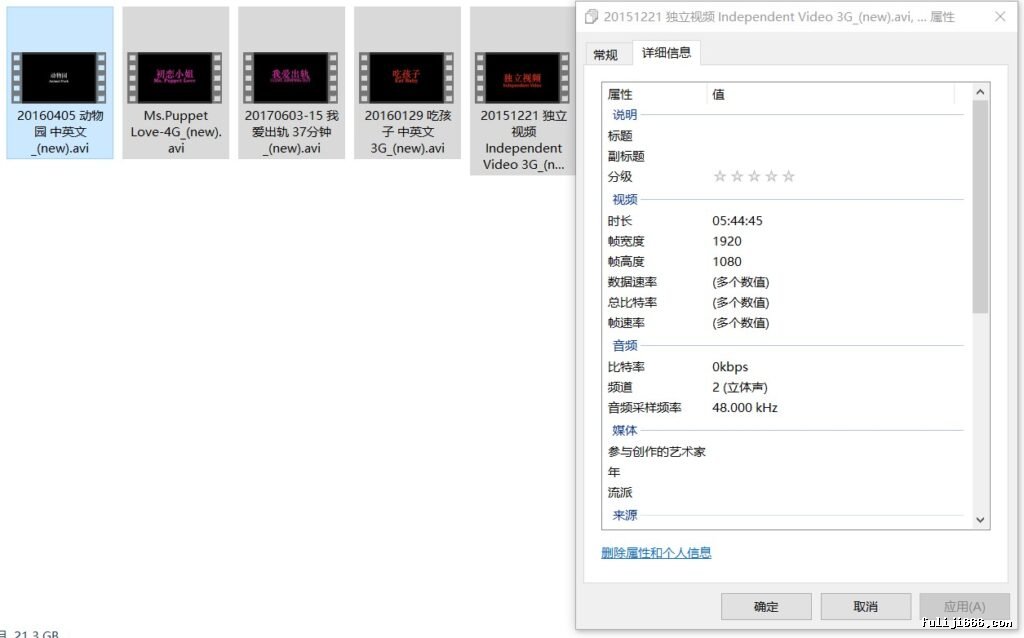
Task: Select the 20160129 吃孩子 video thumbnail
Action: click(x=406, y=78)
